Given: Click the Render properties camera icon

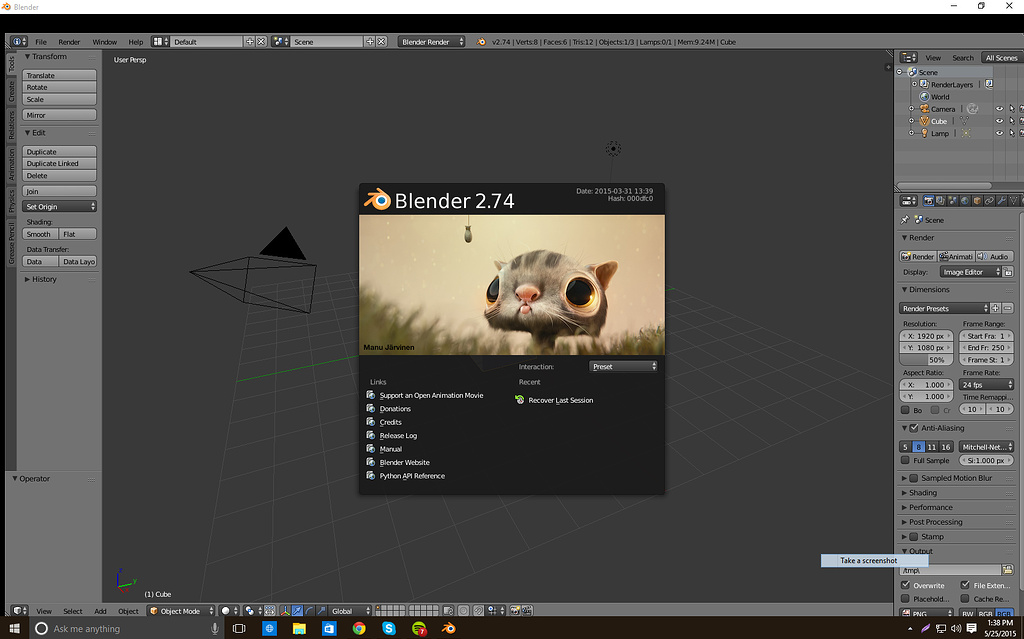Looking at the screenshot, I should coord(929,201).
